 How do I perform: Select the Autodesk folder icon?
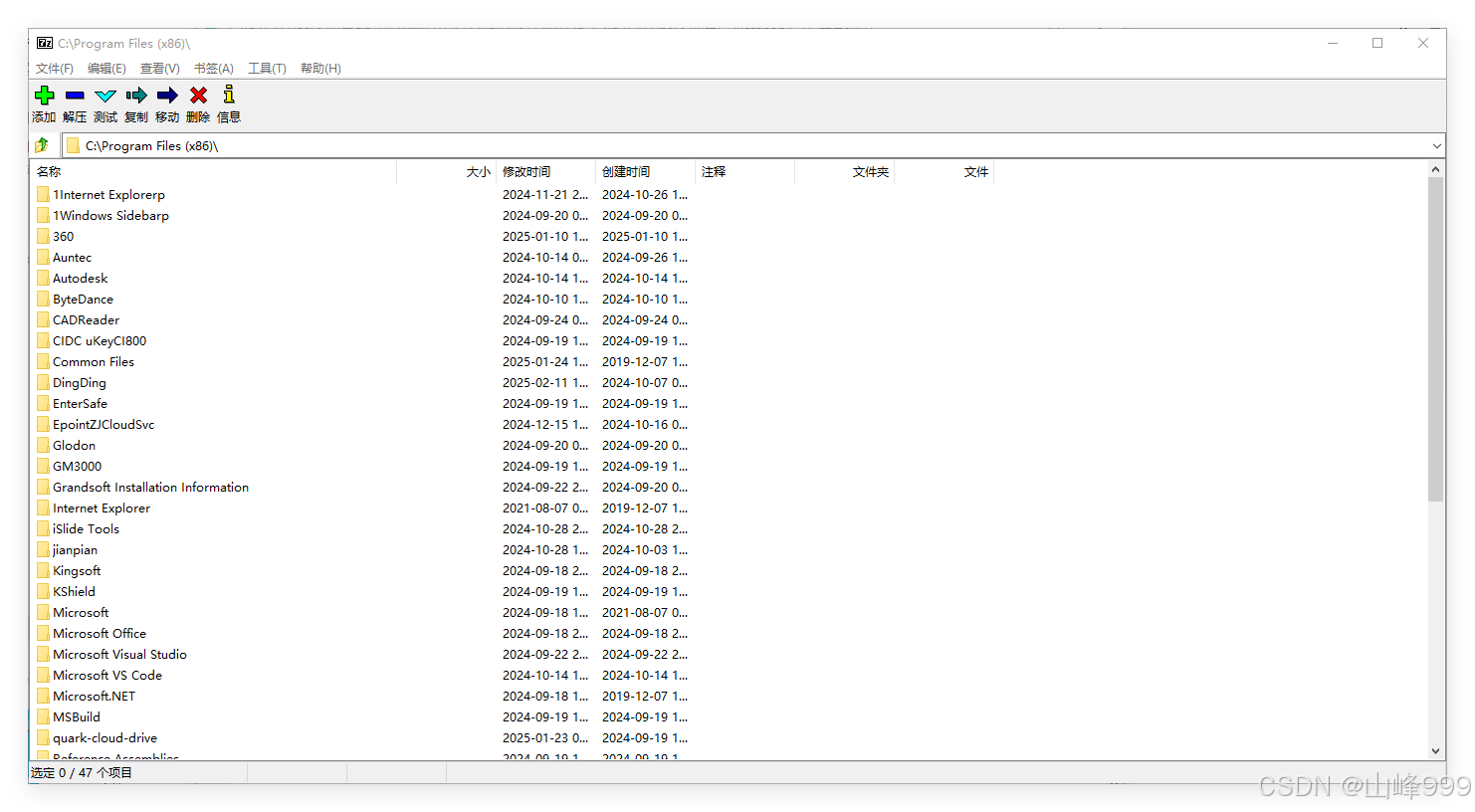pyautogui.click(x=43, y=278)
